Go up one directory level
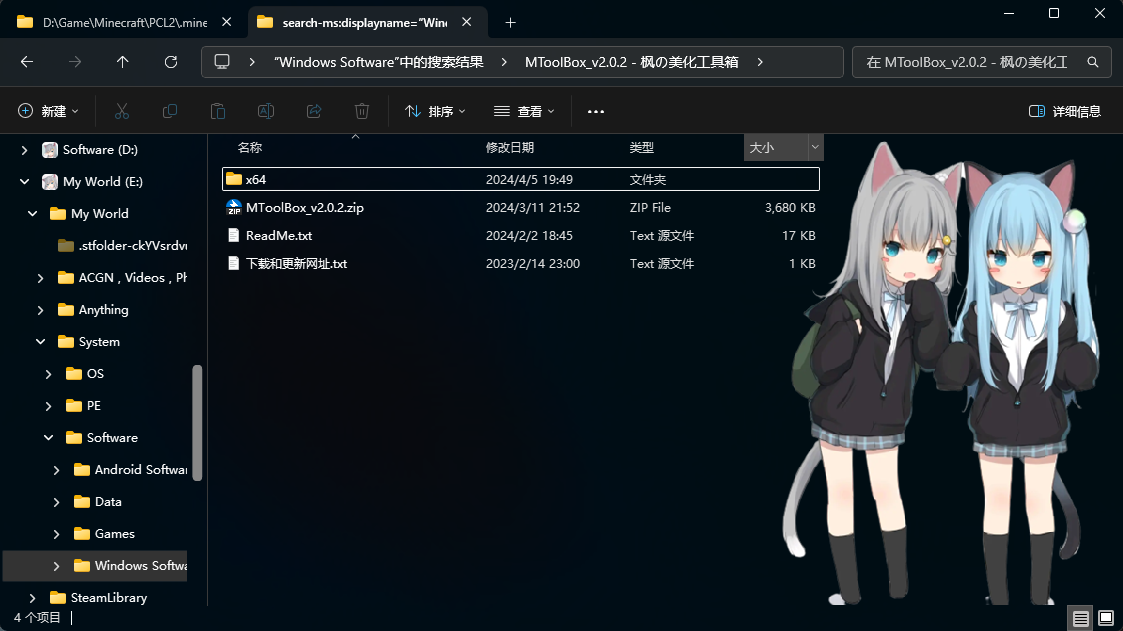 [x=123, y=62]
